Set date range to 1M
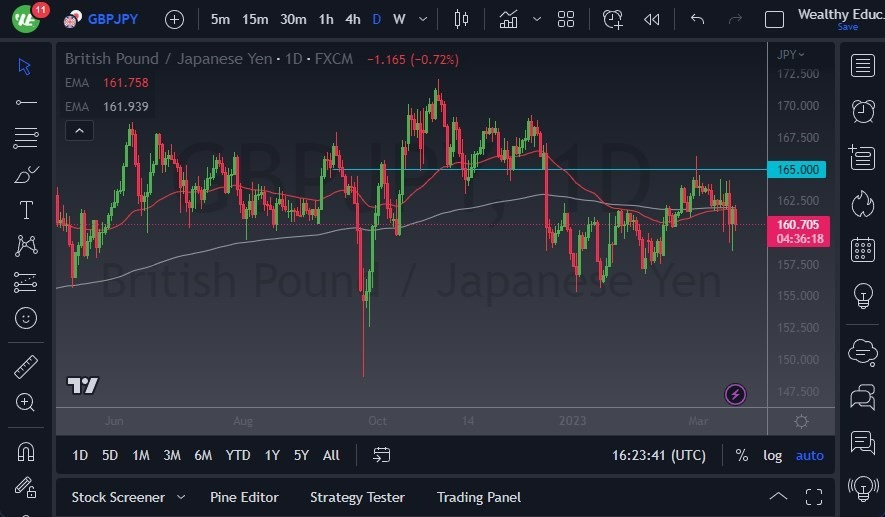This screenshot has width=885, height=517. [141, 455]
